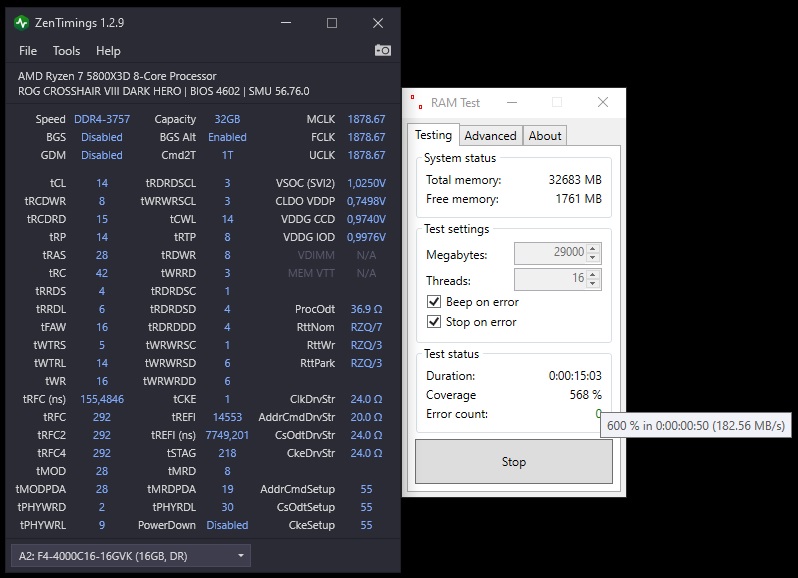The image size is (798, 578).
Task: Switch to the About tab in RAM Test
Action: (545, 136)
